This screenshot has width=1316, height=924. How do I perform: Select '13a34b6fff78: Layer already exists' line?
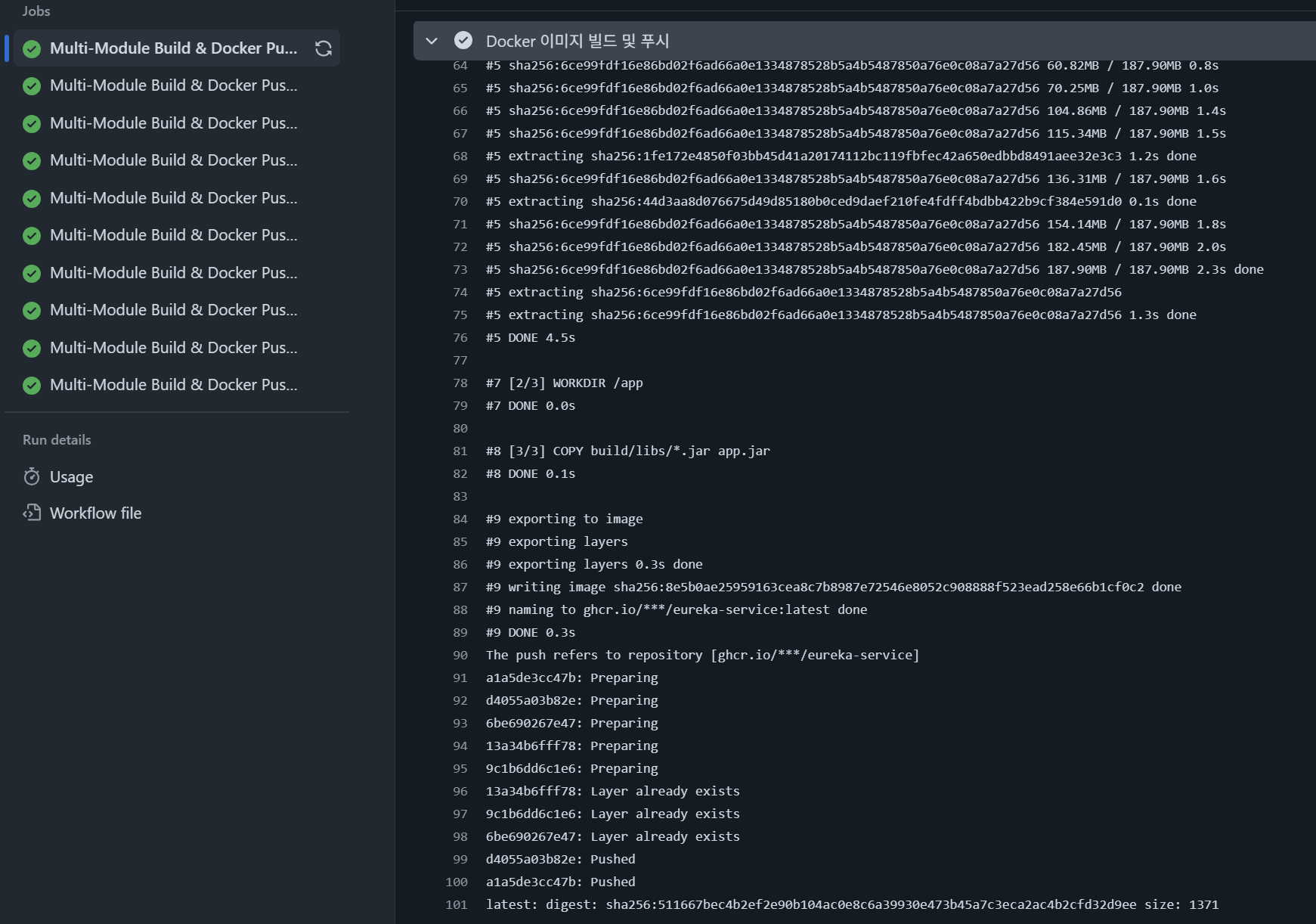pyautogui.click(x=613, y=792)
